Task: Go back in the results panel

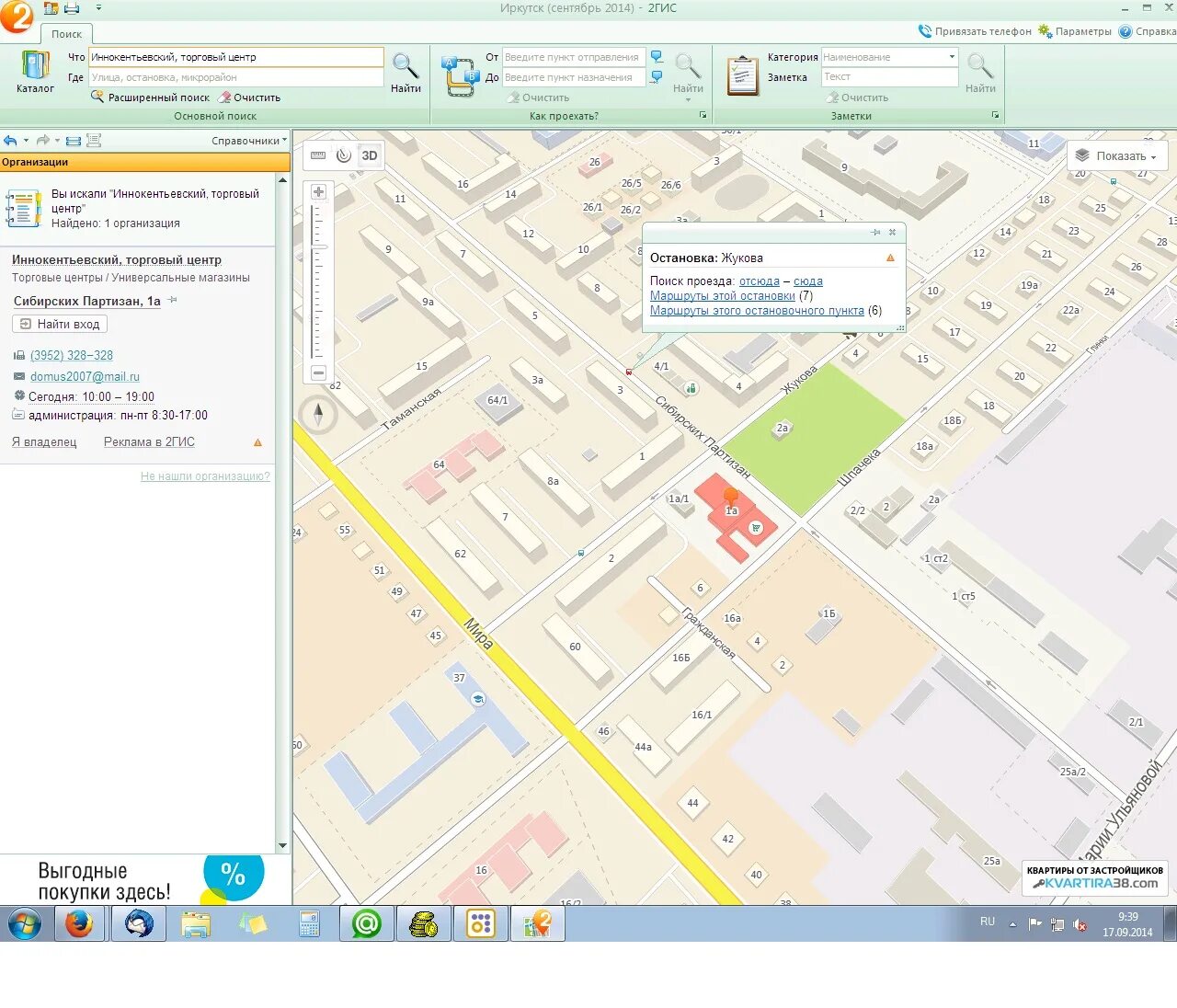Action: [x=10, y=141]
